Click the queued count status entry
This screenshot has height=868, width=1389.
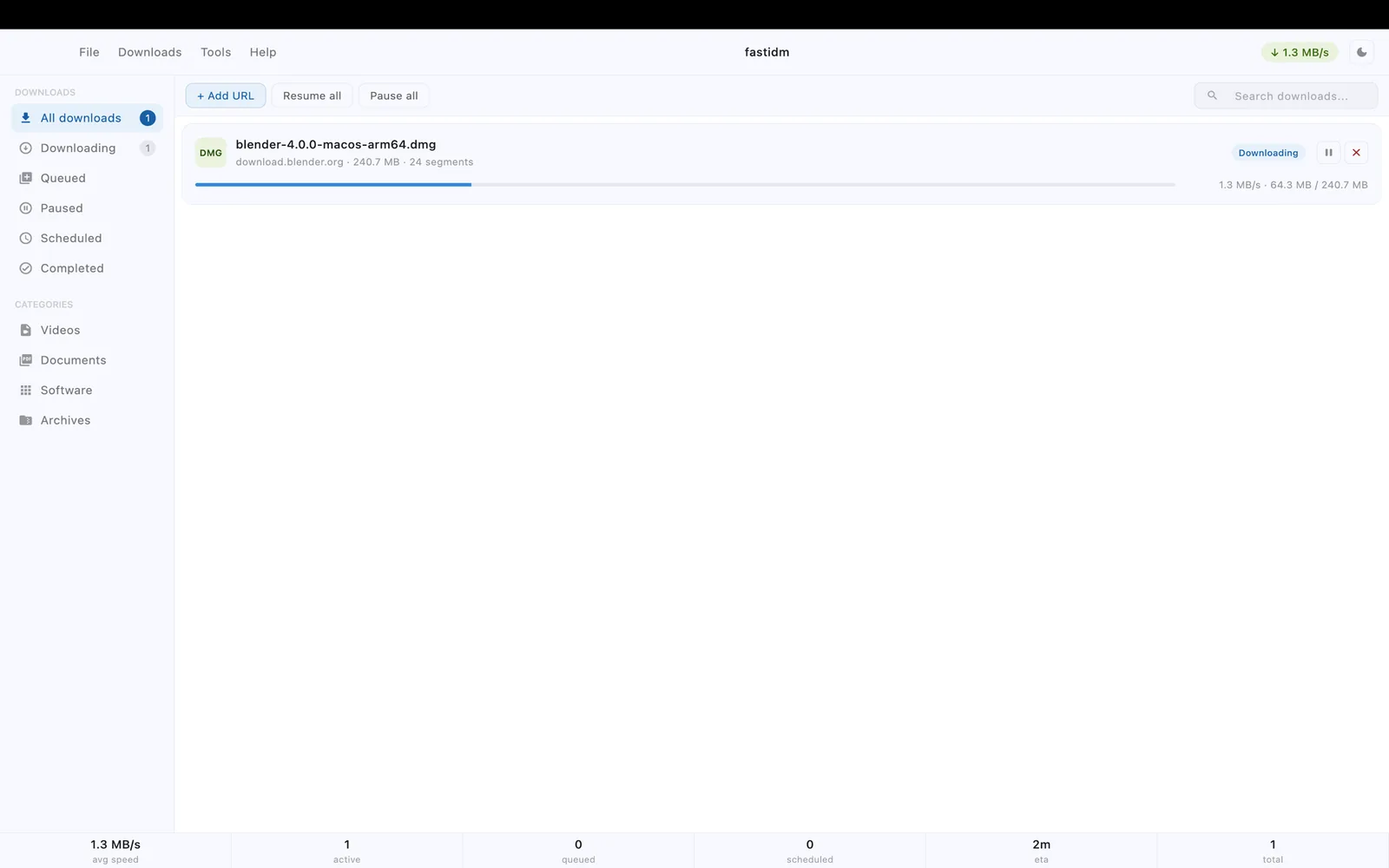click(578, 851)
